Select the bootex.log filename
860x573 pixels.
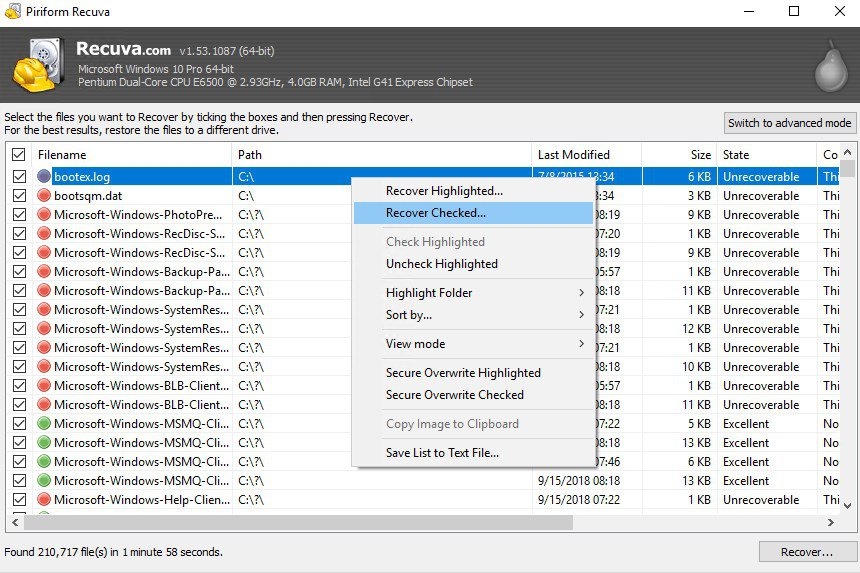pos(82,177)
